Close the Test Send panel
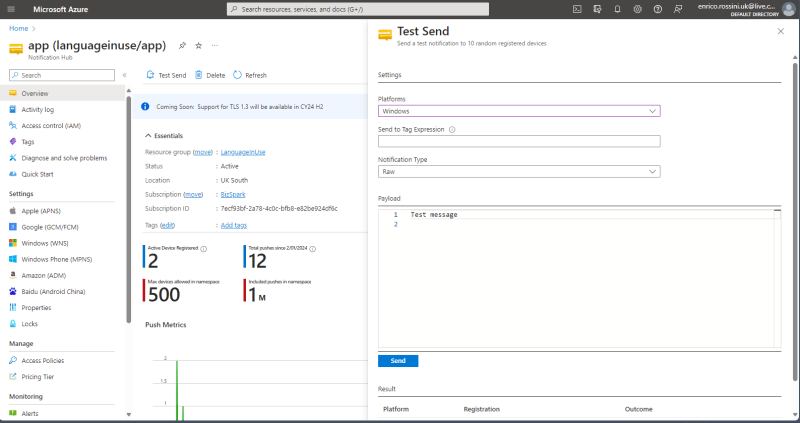This screenshot has width=800, height=423. (x=781, y=32)
